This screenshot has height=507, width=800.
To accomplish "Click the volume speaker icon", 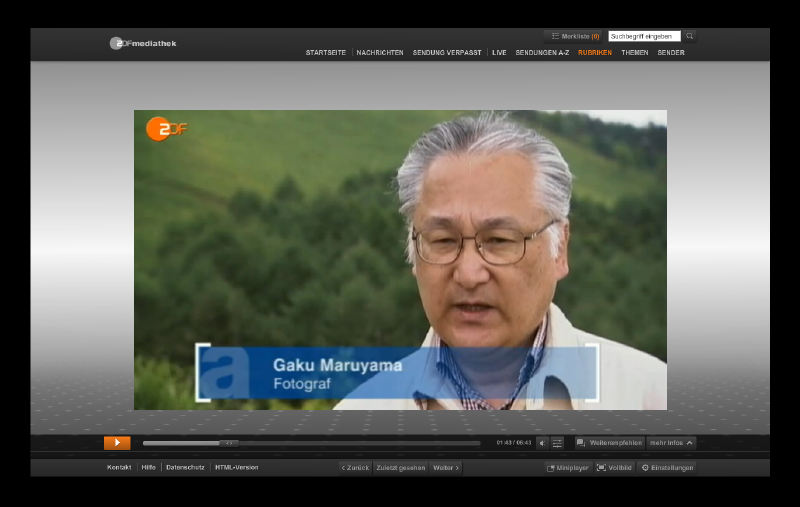I will click(542, 443).
